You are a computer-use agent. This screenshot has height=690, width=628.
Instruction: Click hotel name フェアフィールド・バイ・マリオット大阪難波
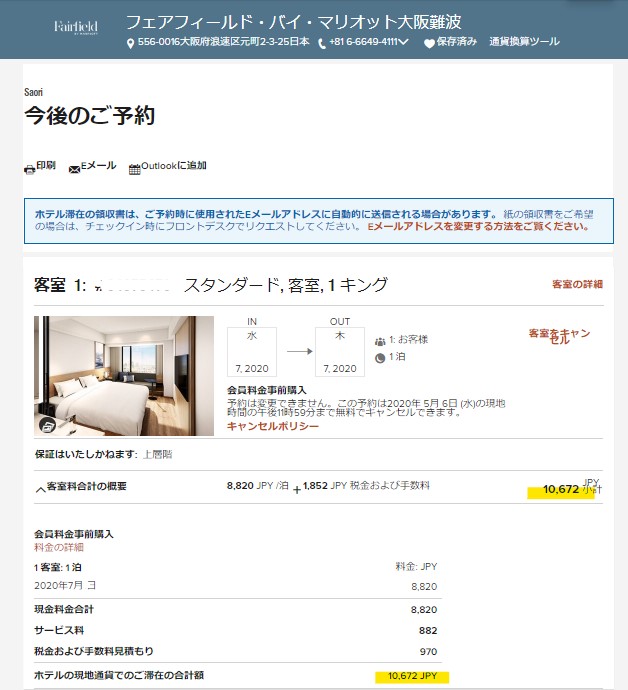(x=294, y=22)
